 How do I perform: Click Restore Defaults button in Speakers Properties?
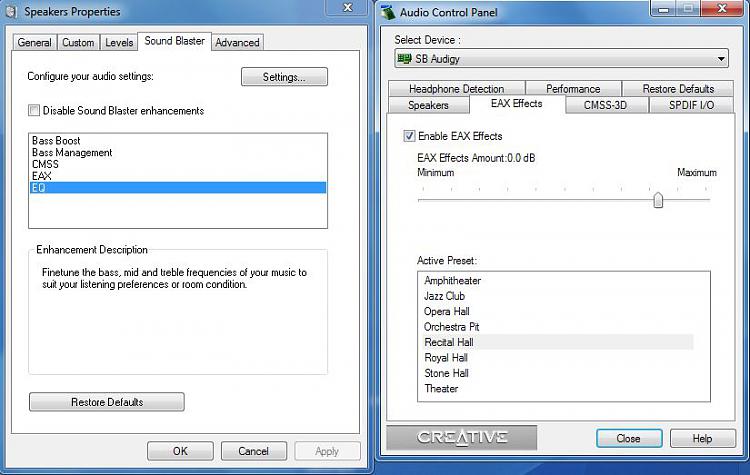click(107, 402)
